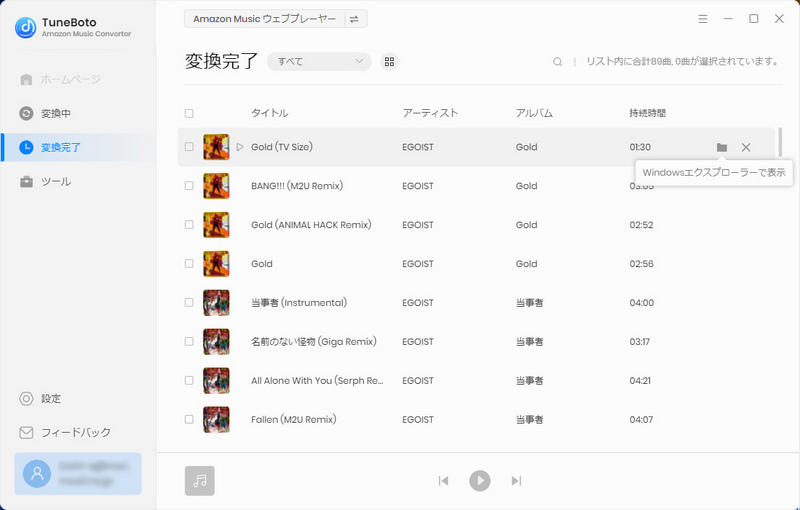Click the Gold (ANIMAL HACK Remix) thumbnail
This screenshot has width=800, height=510.
click(x=216, y=225)
